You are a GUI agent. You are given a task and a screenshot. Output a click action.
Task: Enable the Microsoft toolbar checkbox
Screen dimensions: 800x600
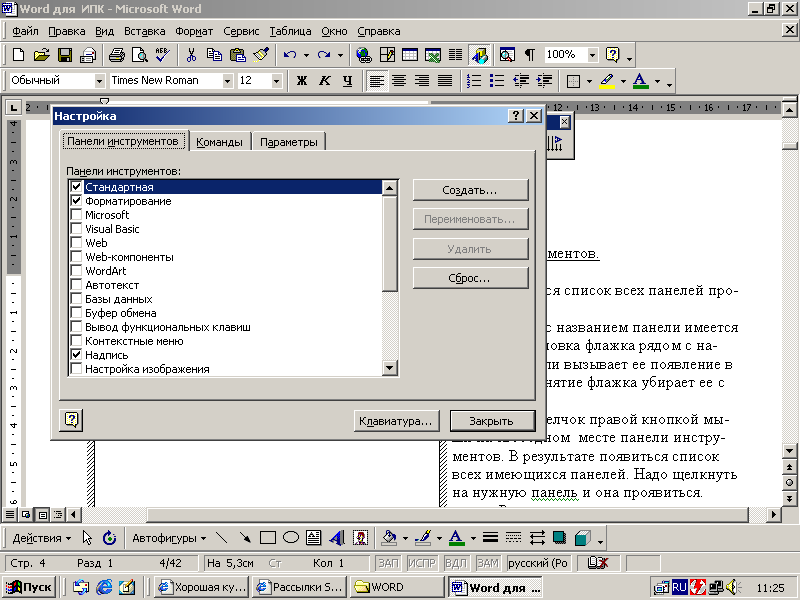pyautogui.click(x=76, y=215)
